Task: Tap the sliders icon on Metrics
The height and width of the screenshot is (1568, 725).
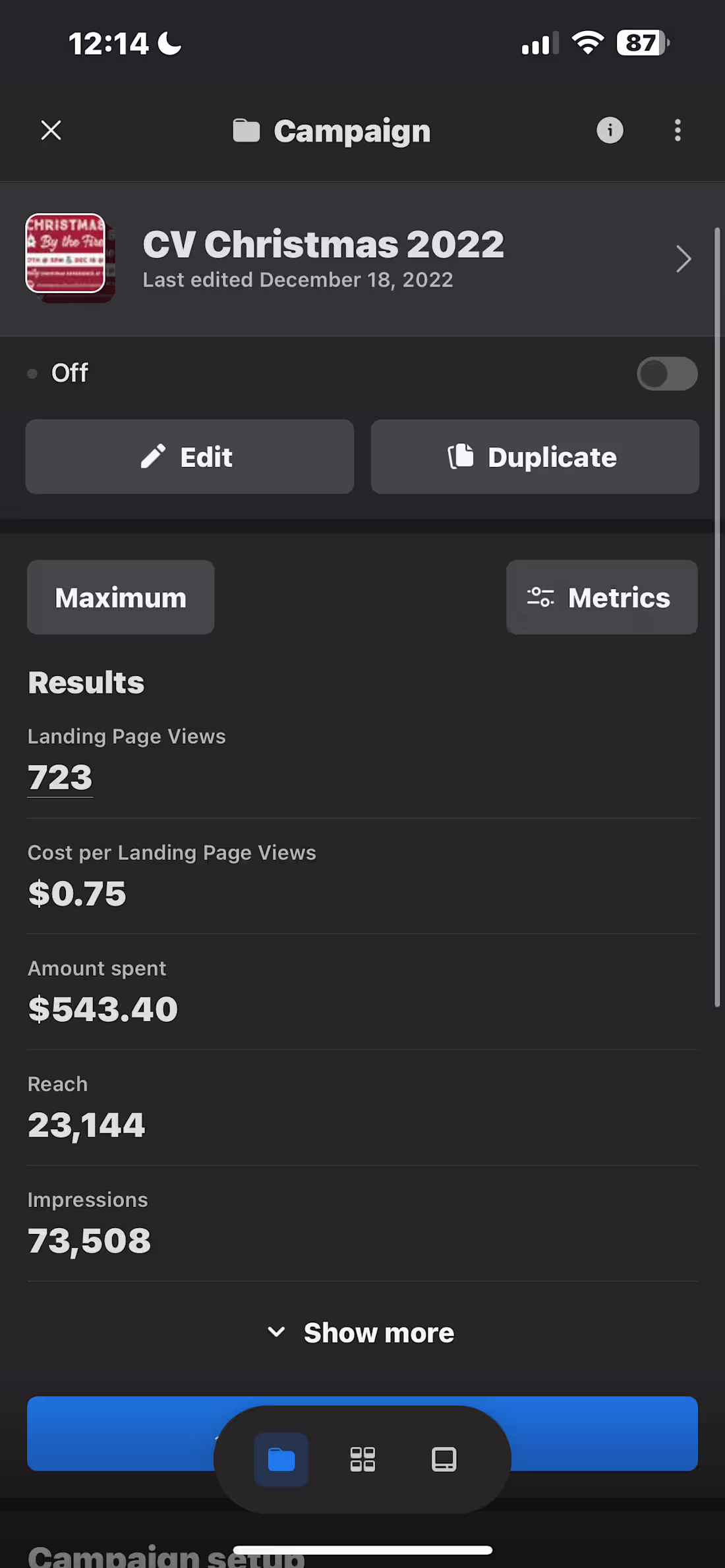Action: tap(540, 598)
